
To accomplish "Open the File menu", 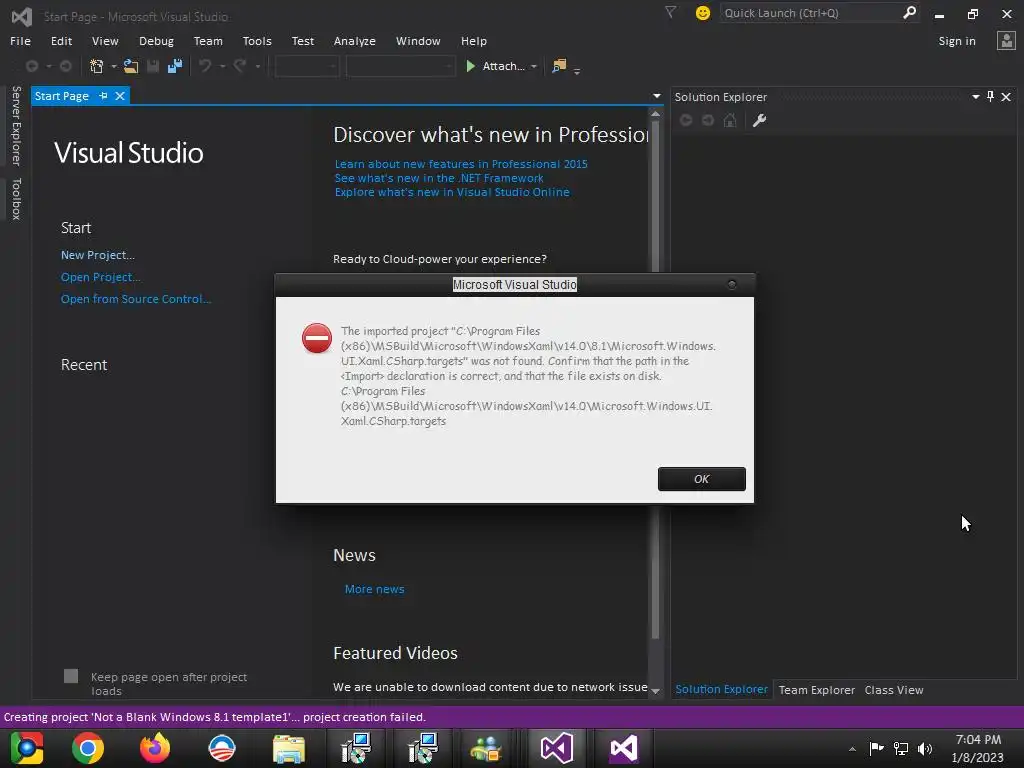I will (x=20, y=40).
